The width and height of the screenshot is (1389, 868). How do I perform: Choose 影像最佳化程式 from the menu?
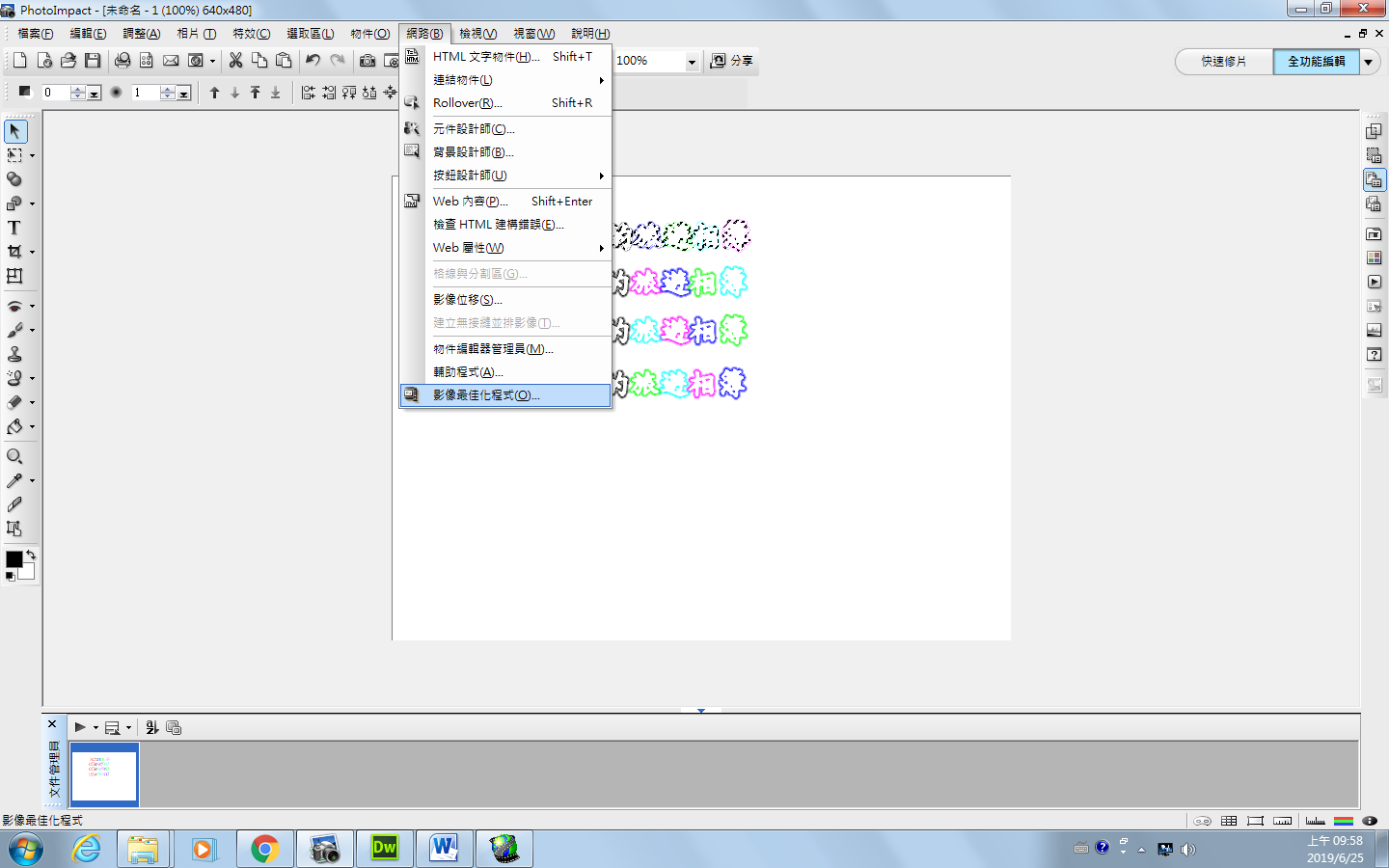point(486,395)
